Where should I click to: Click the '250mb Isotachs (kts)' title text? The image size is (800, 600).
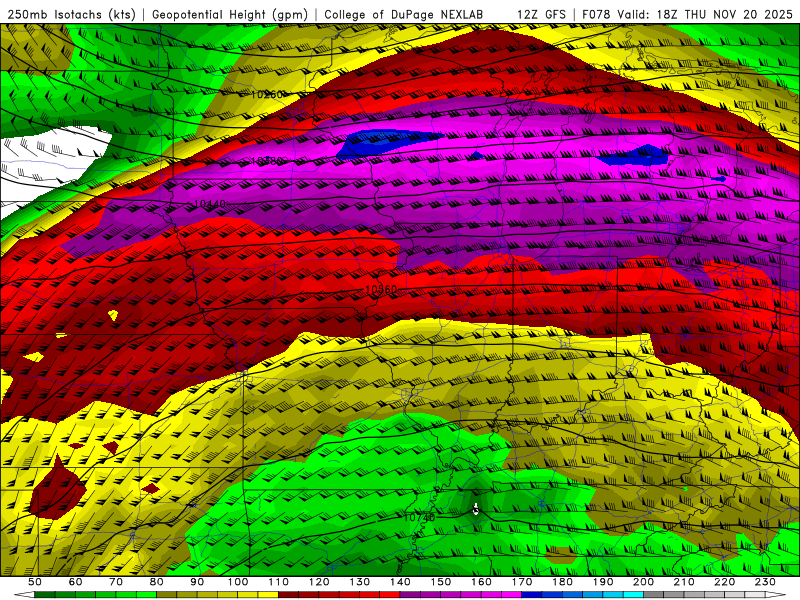point(71,14)
